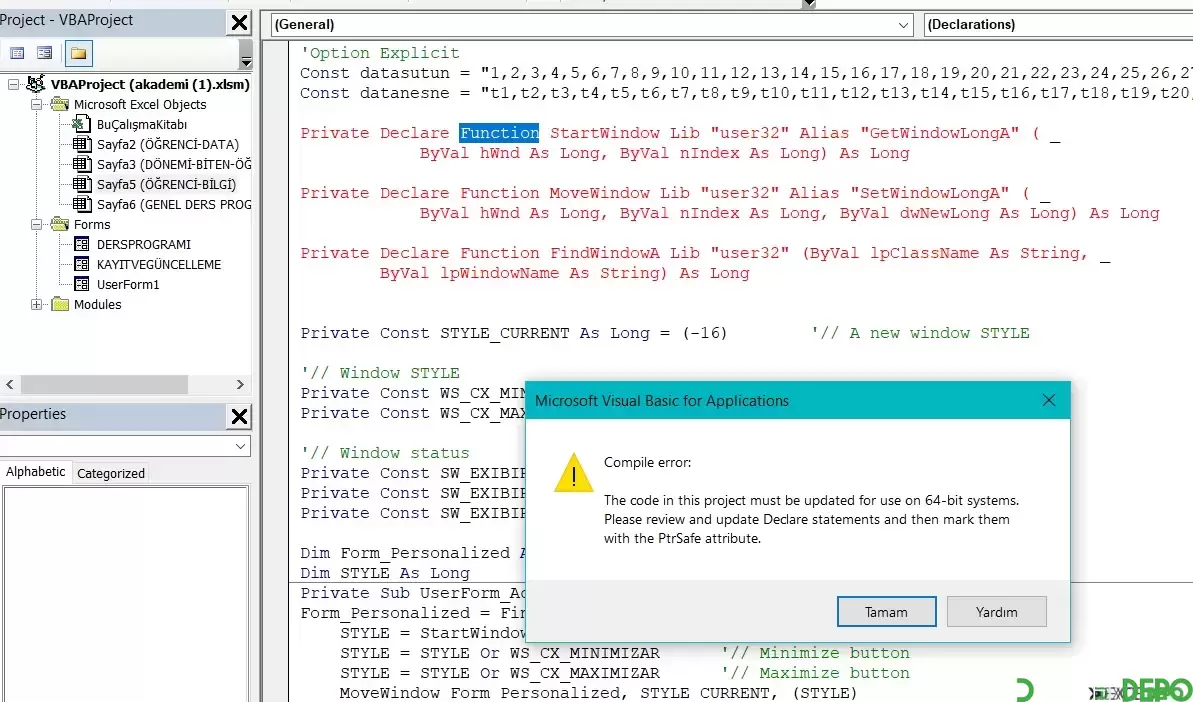Click the Sayfa6 worksheet icon

[81, 205]
